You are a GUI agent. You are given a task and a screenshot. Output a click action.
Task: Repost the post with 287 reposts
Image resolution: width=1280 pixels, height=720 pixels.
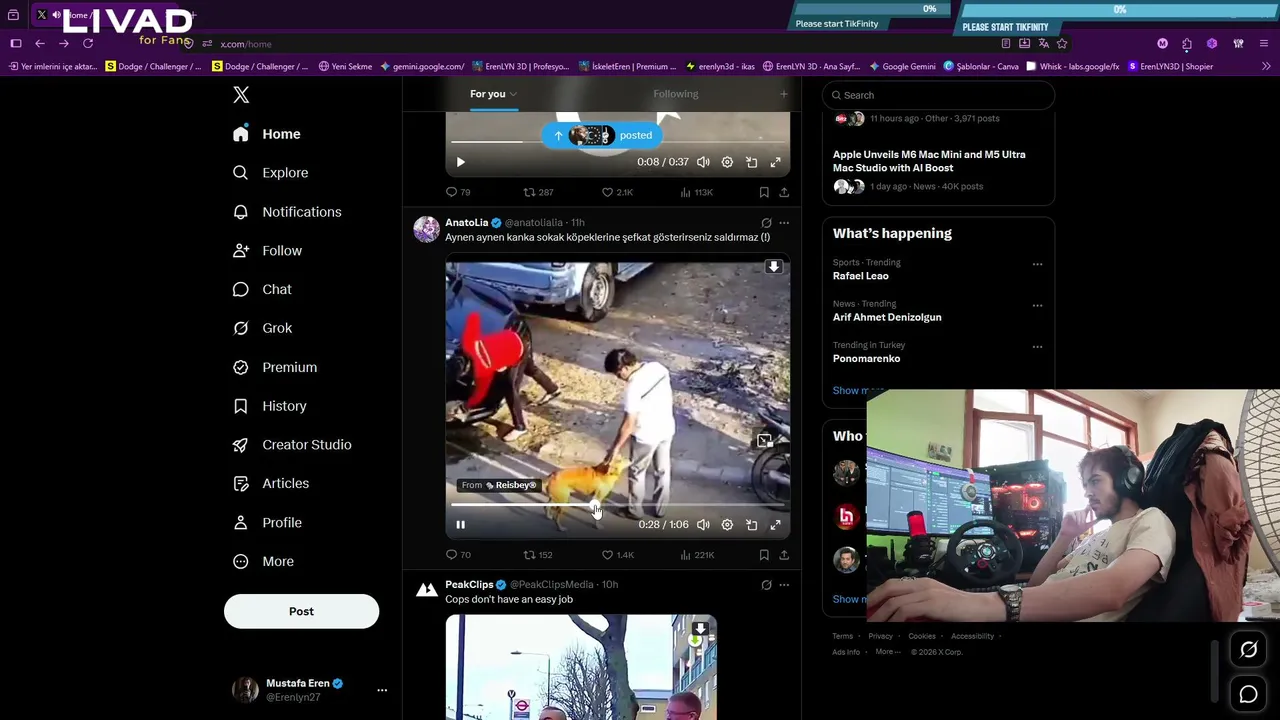pyautogui.click(x=538, y=192)
